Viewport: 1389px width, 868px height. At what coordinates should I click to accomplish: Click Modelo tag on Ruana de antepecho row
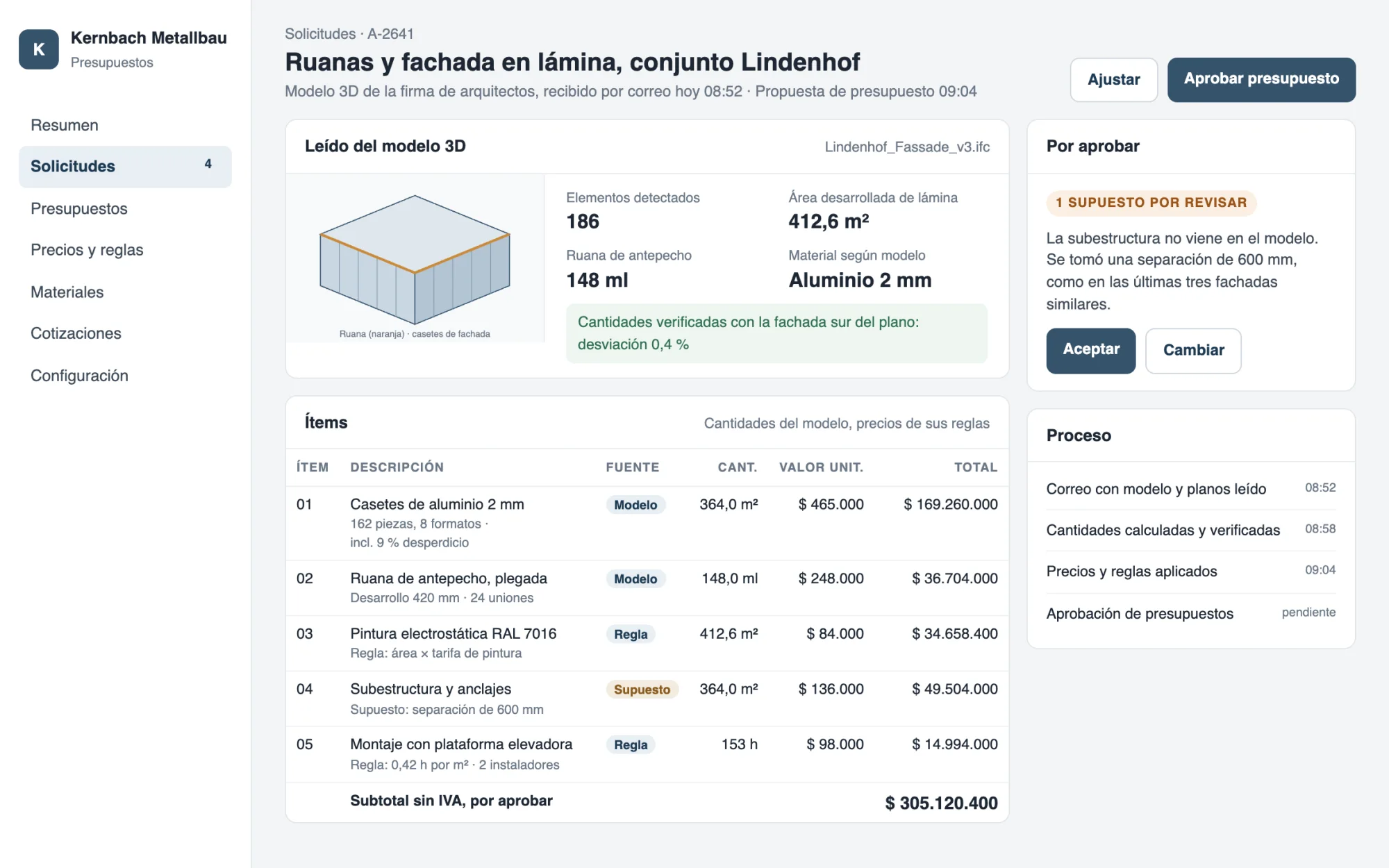[x=635, y=579]
